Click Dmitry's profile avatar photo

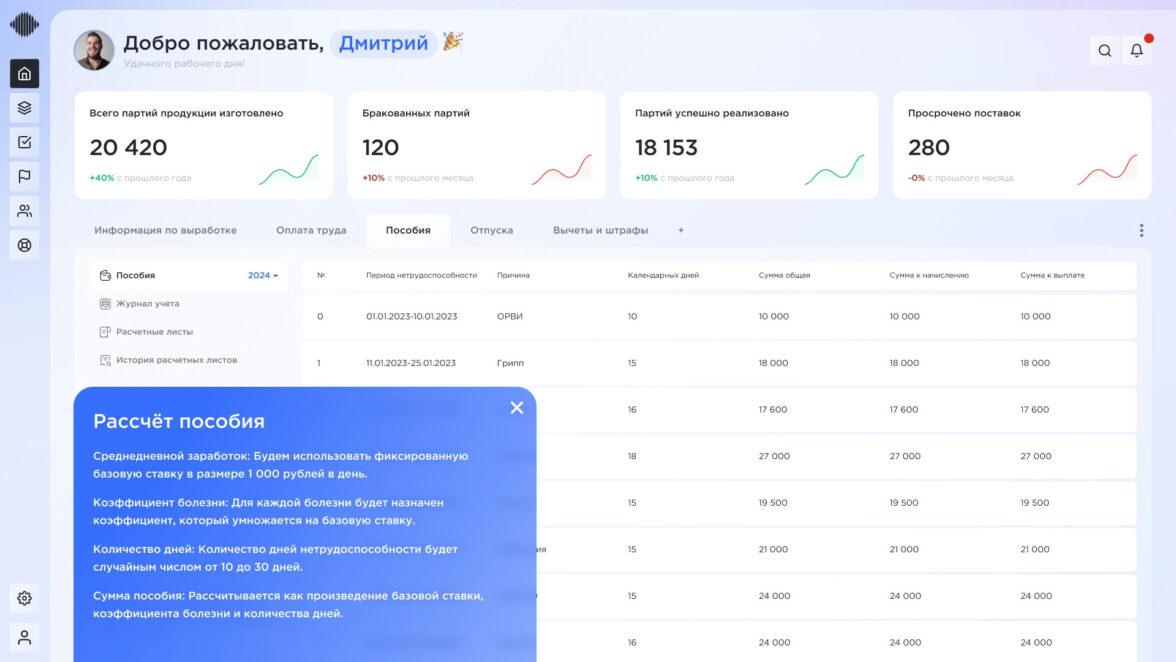94,50
